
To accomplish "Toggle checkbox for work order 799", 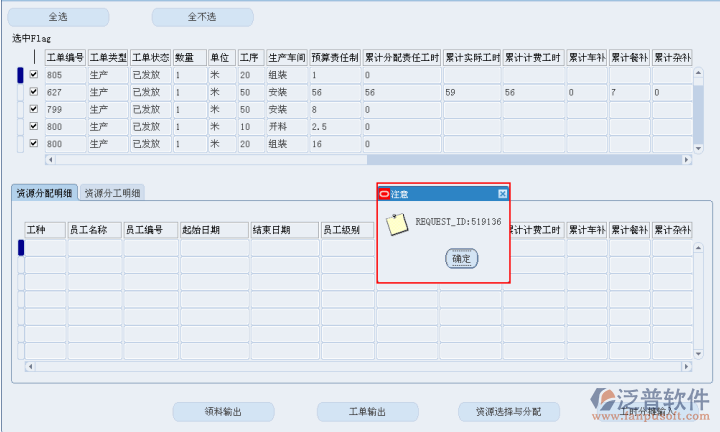I will tap(35, 109).
